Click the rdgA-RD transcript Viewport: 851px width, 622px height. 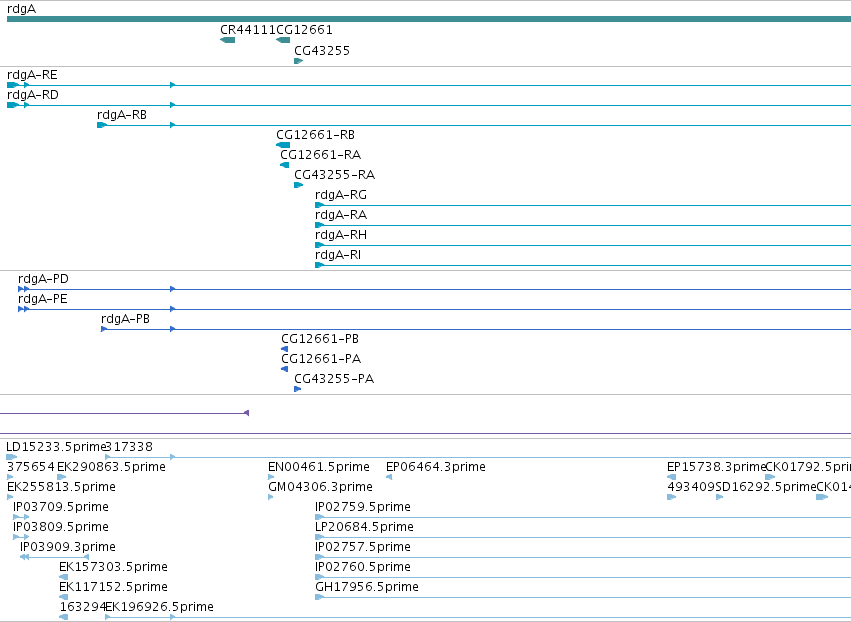429,105
